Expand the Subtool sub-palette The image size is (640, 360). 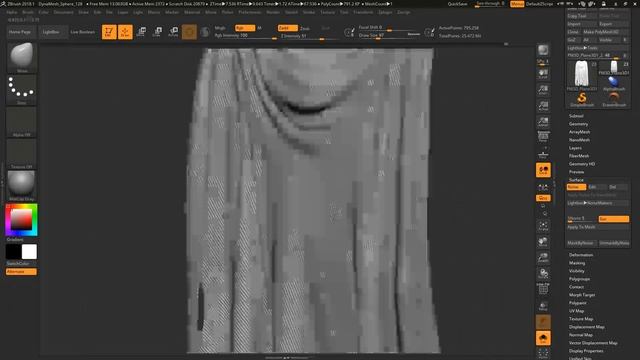[576, 116]
